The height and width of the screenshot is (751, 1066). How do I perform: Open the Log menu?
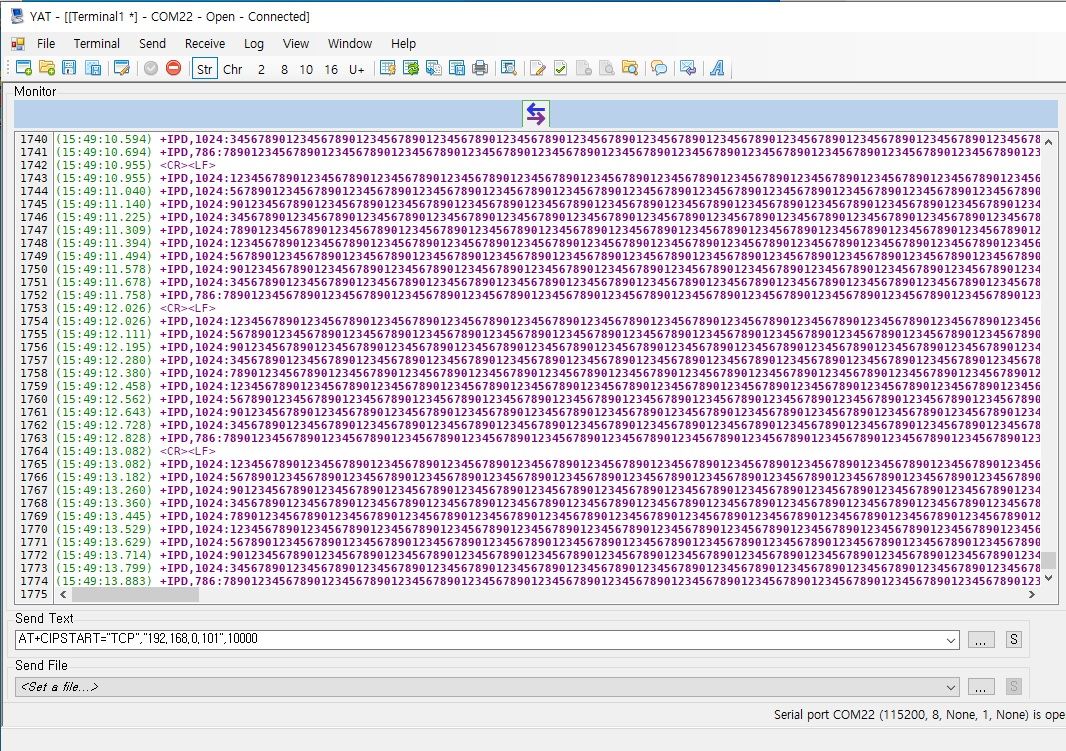pyautogui.click(x=254, y=43)
